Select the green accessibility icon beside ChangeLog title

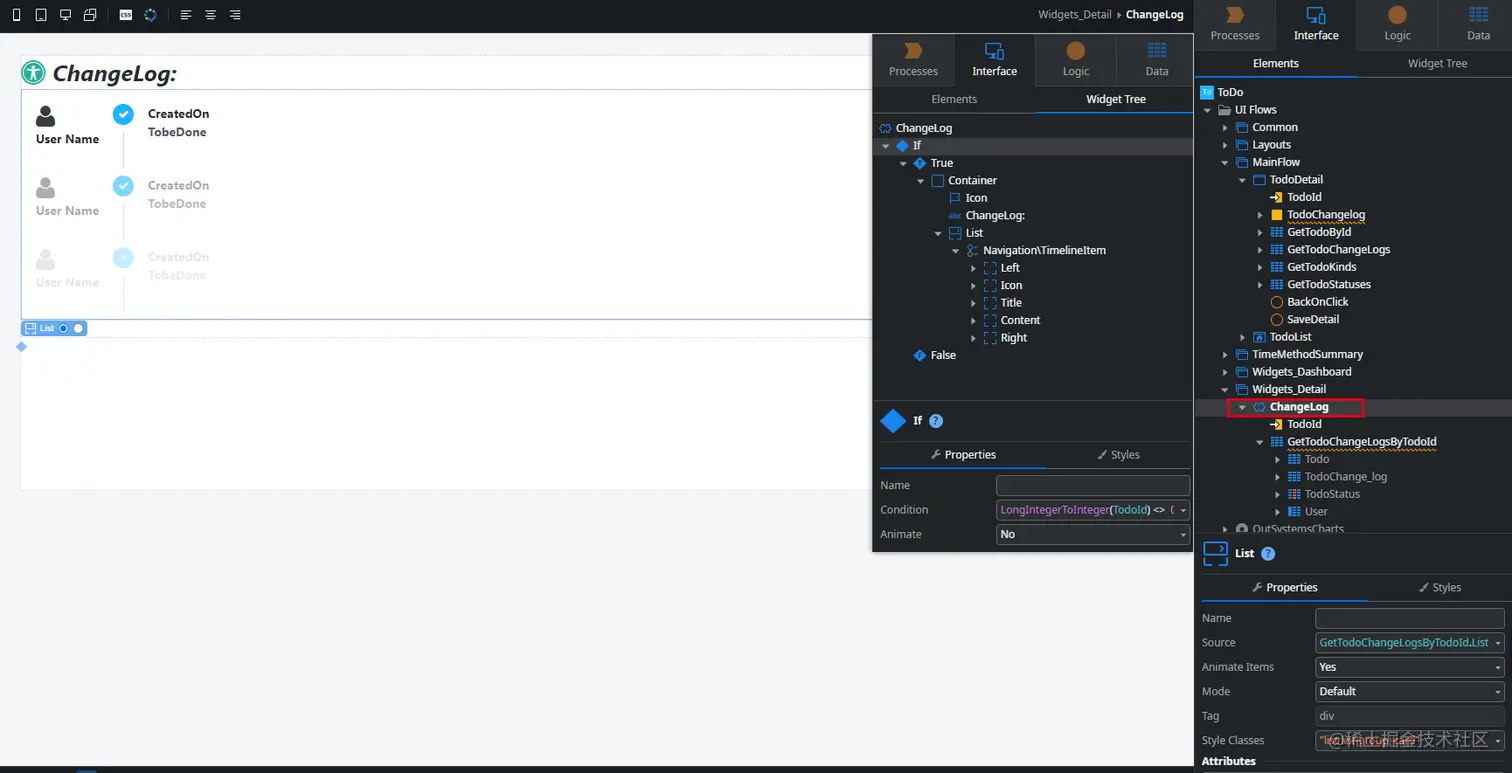coord(34,72)
